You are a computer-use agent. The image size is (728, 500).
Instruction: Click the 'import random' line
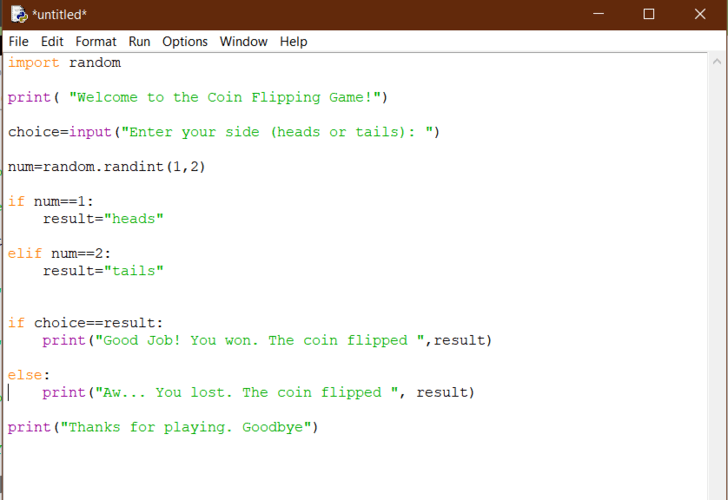tap(64, 63)
